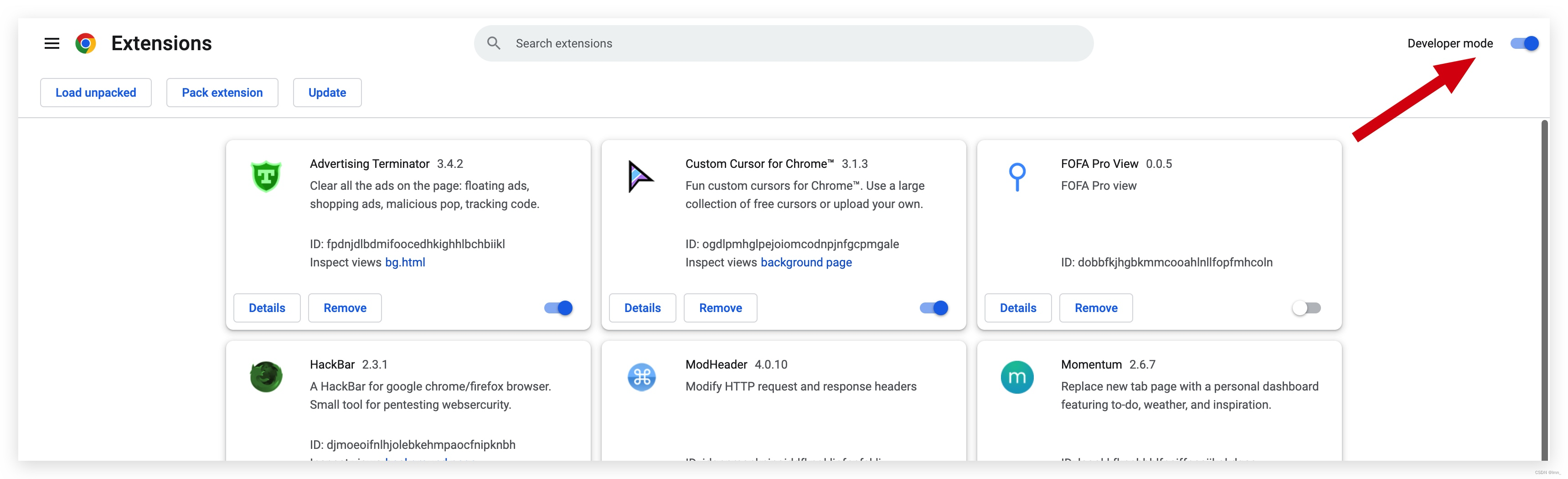The width and height of the screenshot is (1568, 479).
Task: Click the Chrome logo icon
Action: click(86, 43)
